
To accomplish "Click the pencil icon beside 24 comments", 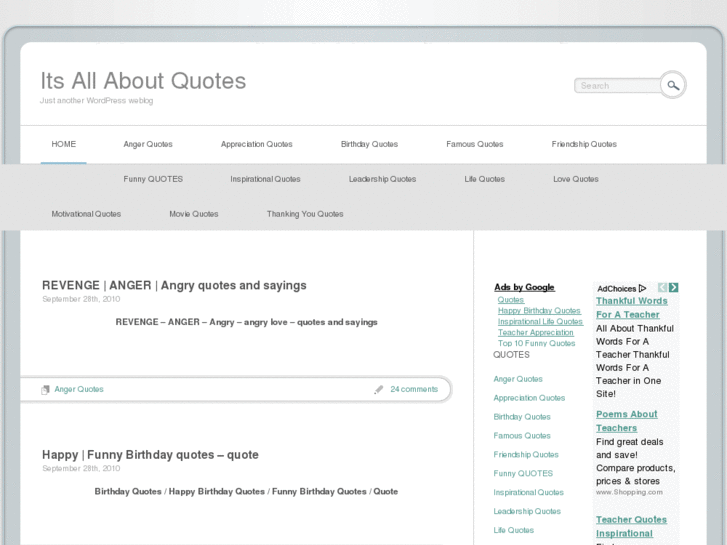I will tap(379, 390).
